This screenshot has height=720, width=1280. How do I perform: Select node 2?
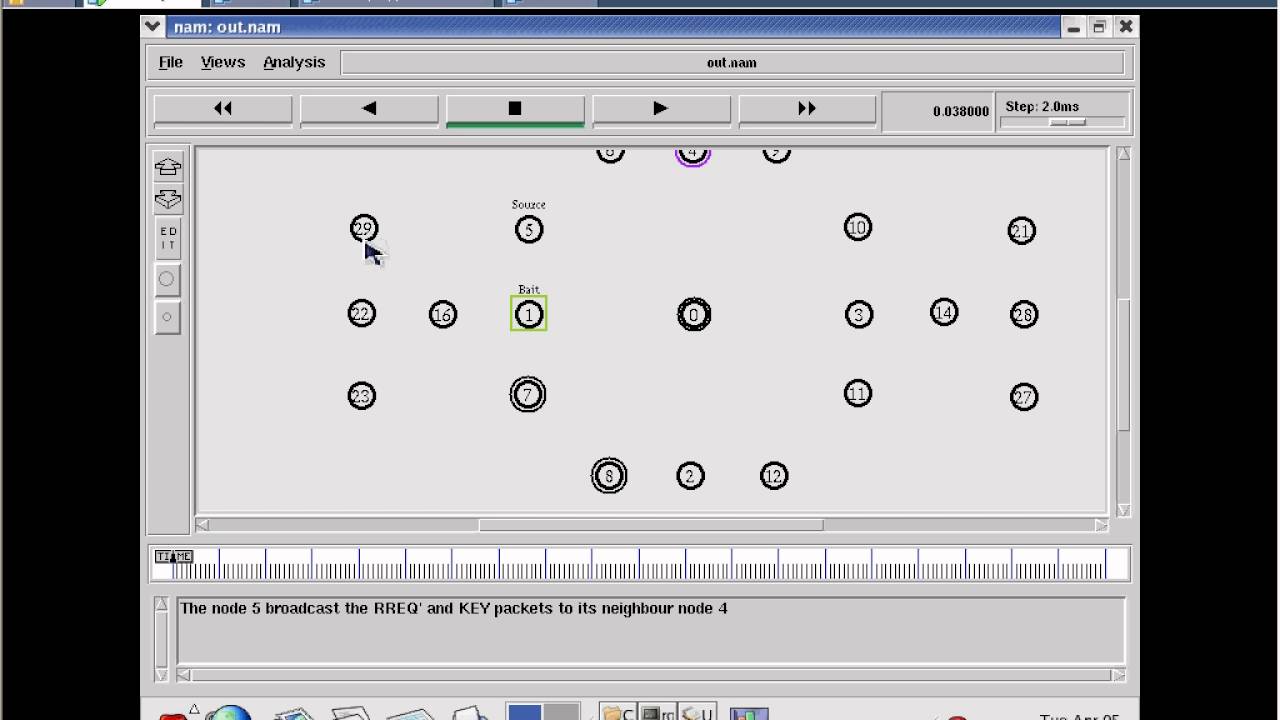690,476
